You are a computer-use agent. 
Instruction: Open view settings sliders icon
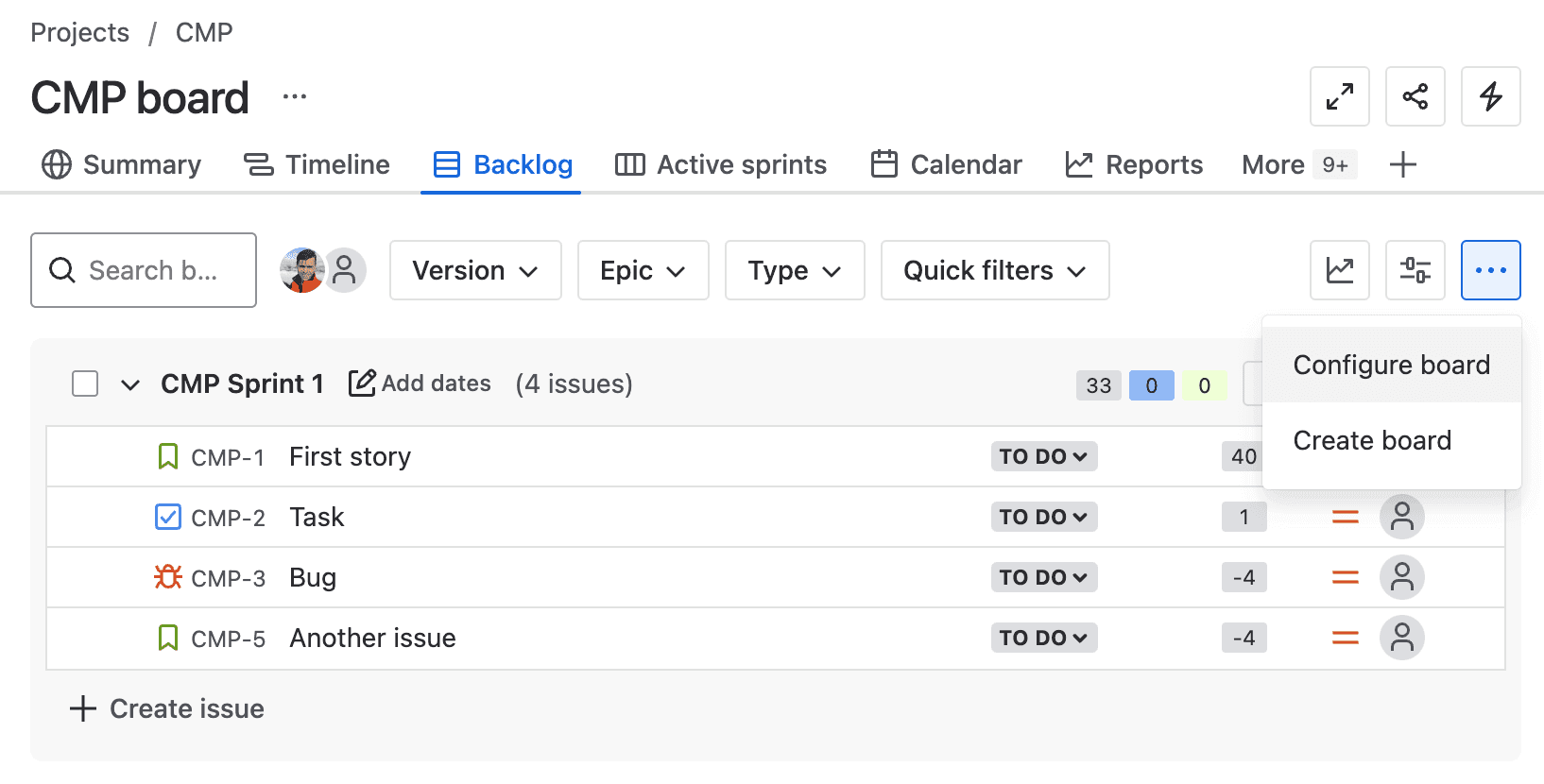1415,270
